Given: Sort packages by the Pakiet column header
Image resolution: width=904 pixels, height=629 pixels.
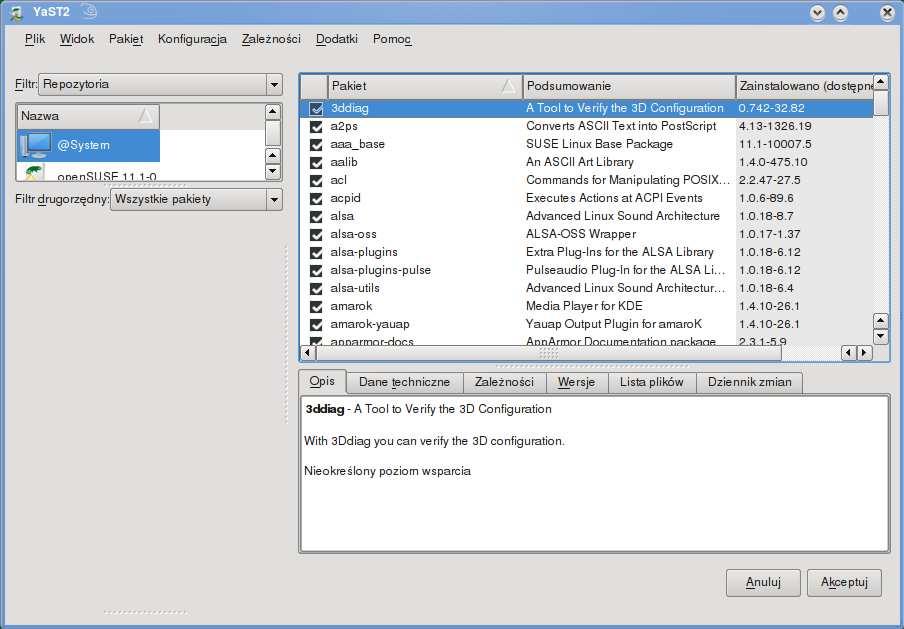Looking at the screenshot, I should click(425, 86).
